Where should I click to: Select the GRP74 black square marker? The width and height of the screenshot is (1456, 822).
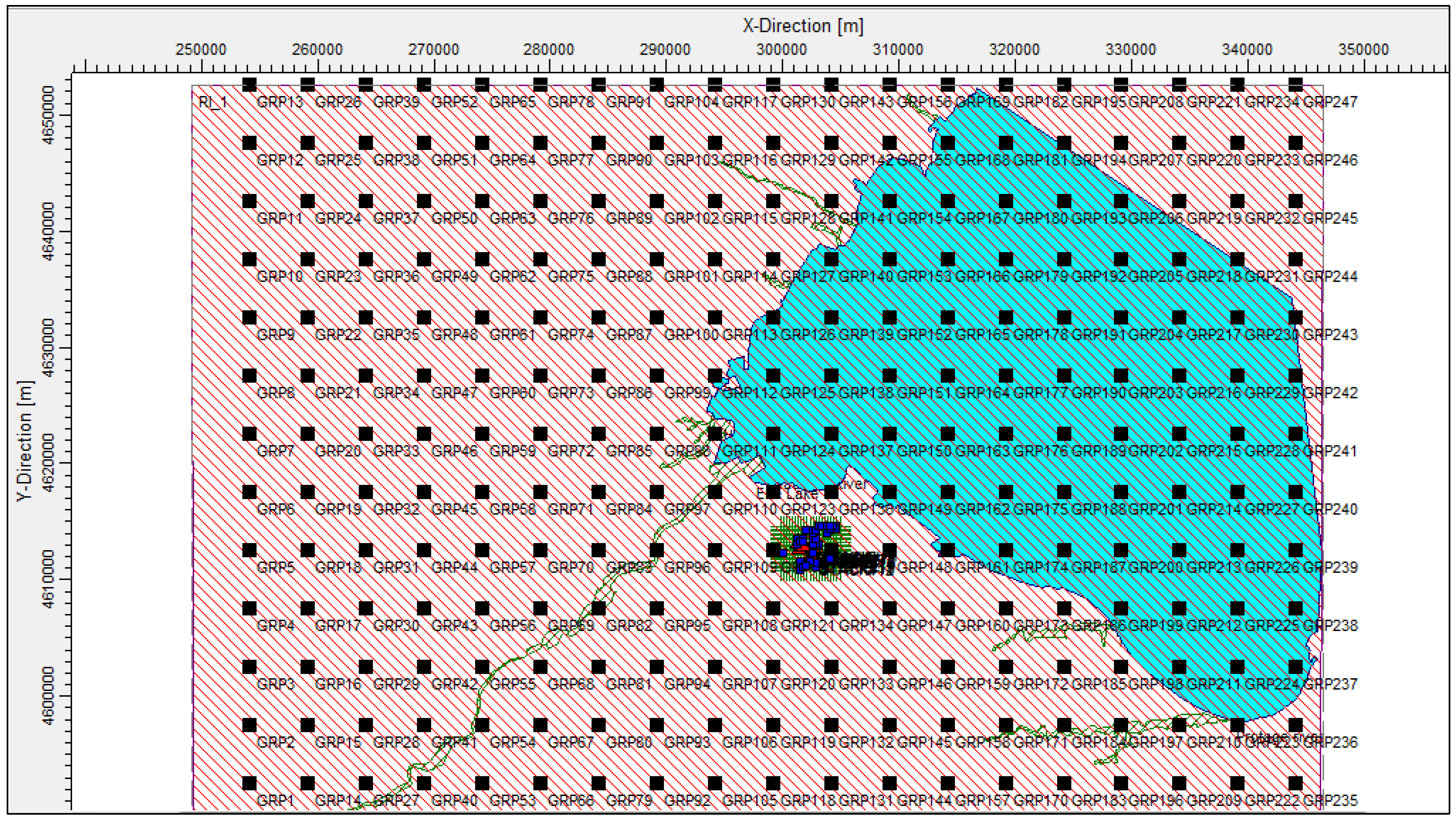pos(540,318)
